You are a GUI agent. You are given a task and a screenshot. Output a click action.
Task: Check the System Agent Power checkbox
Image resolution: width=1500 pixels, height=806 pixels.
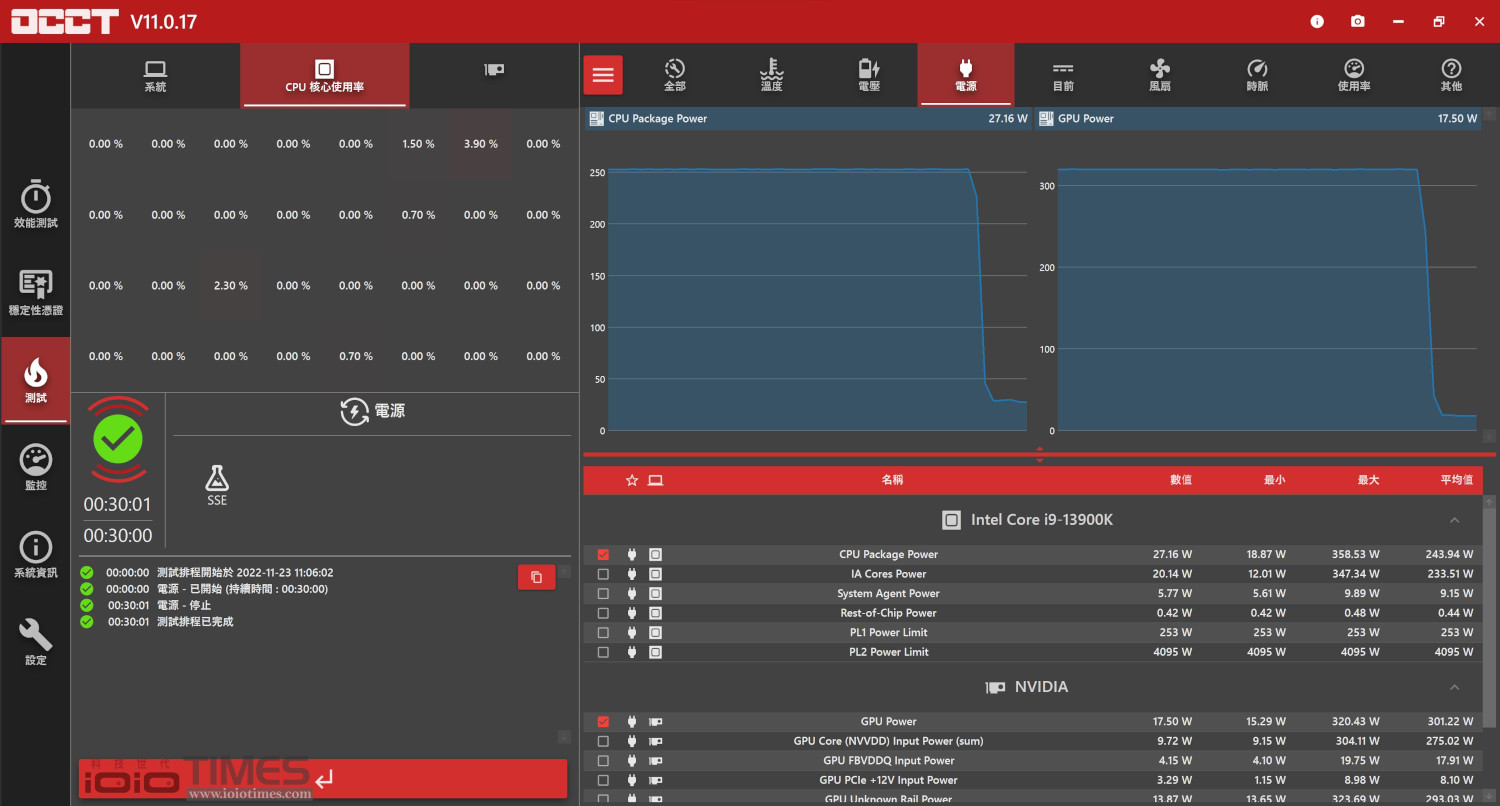click(x=603, y=593)
